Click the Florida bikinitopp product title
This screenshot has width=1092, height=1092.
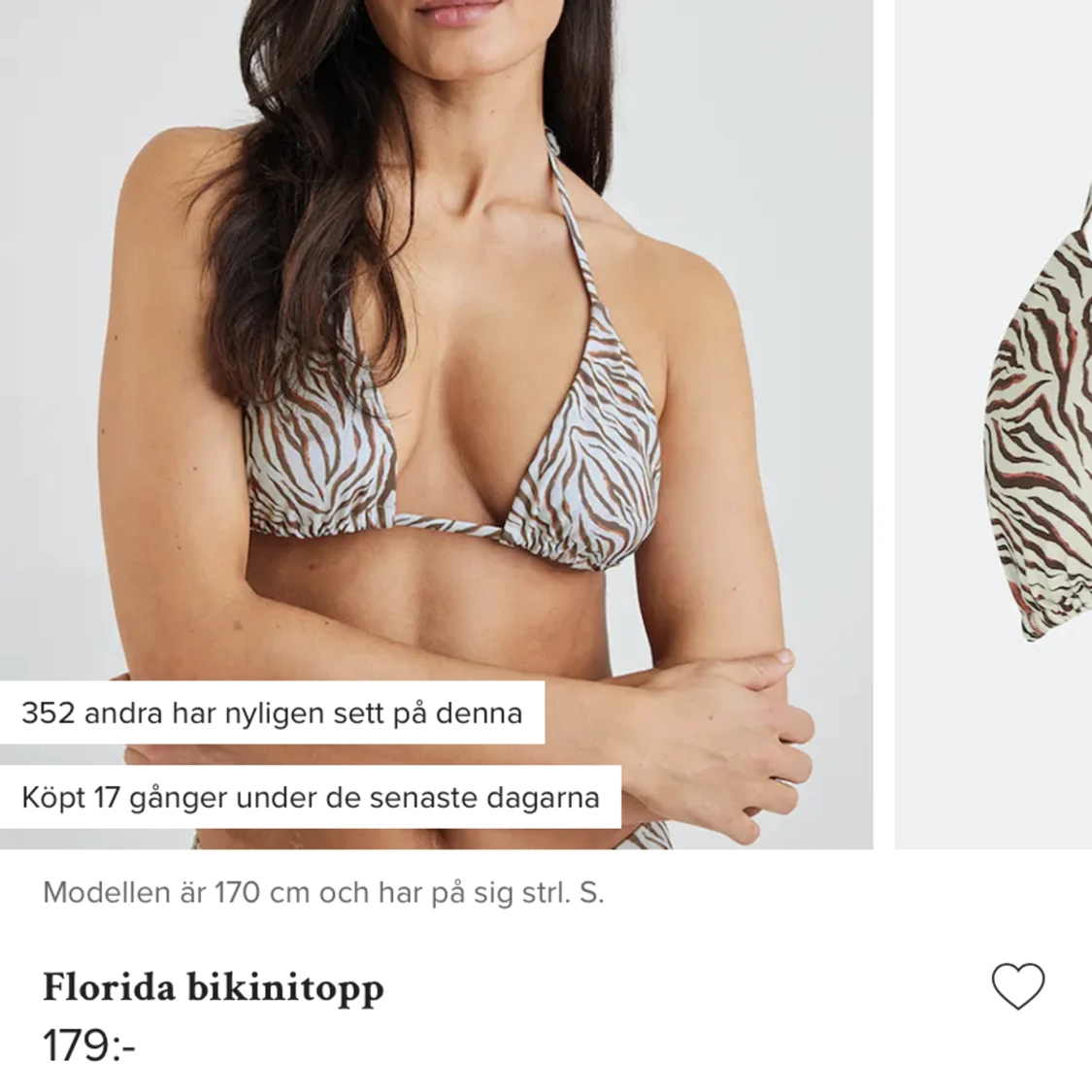click(x=214, y=988)
